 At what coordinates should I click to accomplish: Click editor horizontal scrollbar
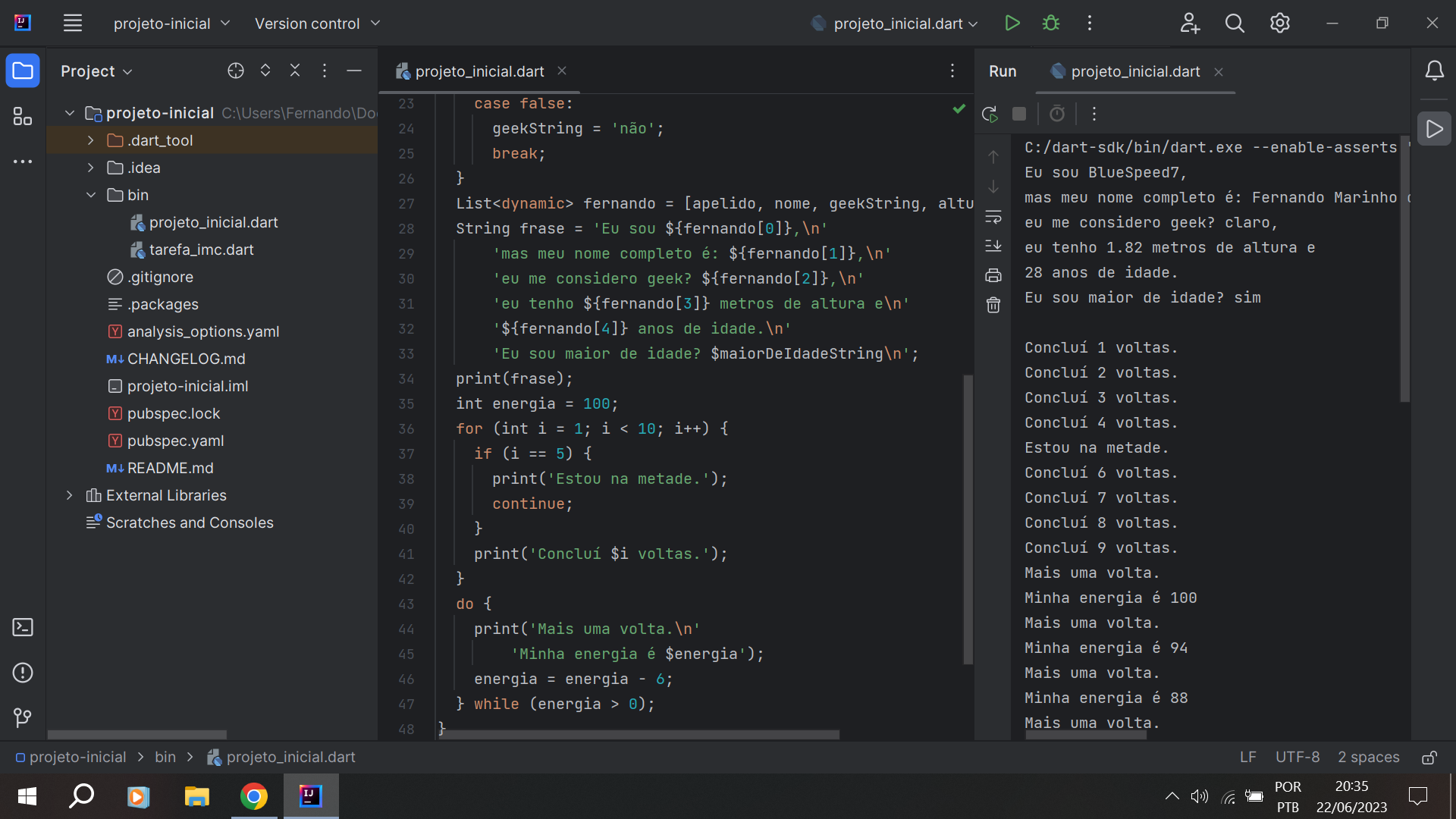(639, 734)
